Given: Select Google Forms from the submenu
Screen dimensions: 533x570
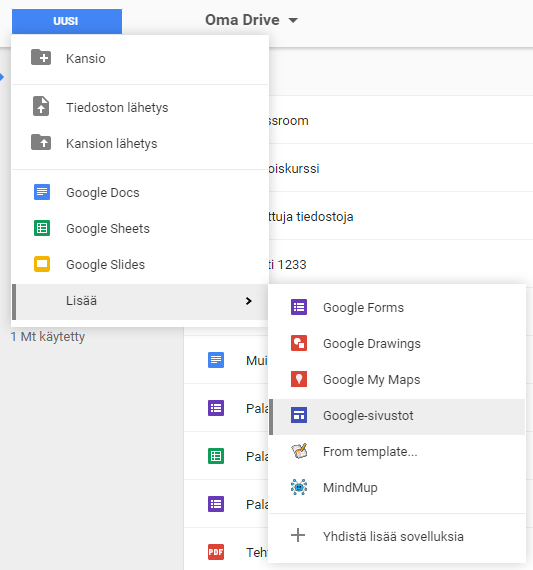Looking at the screenshot, I should pos(397,308).
